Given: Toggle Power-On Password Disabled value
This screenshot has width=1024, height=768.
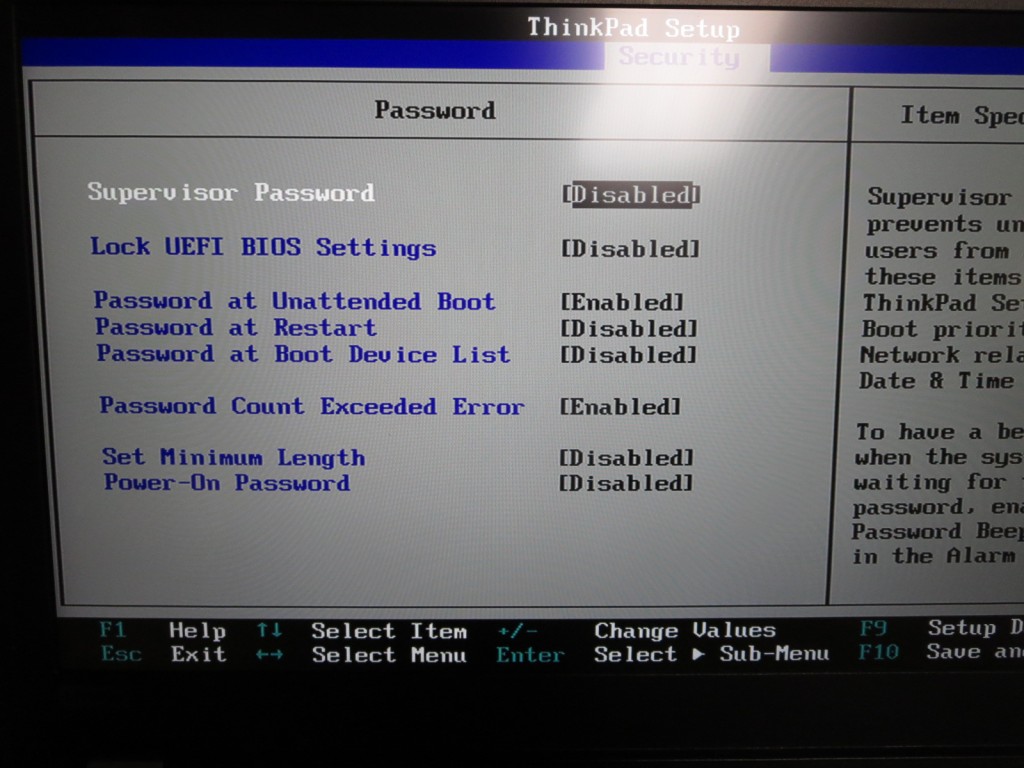Looking at the screenshot, I should [626, 483].
